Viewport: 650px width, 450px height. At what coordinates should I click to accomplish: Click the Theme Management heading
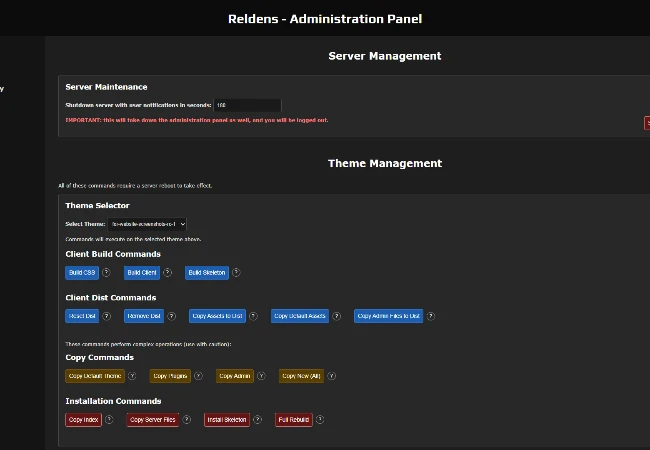(385, 163)
